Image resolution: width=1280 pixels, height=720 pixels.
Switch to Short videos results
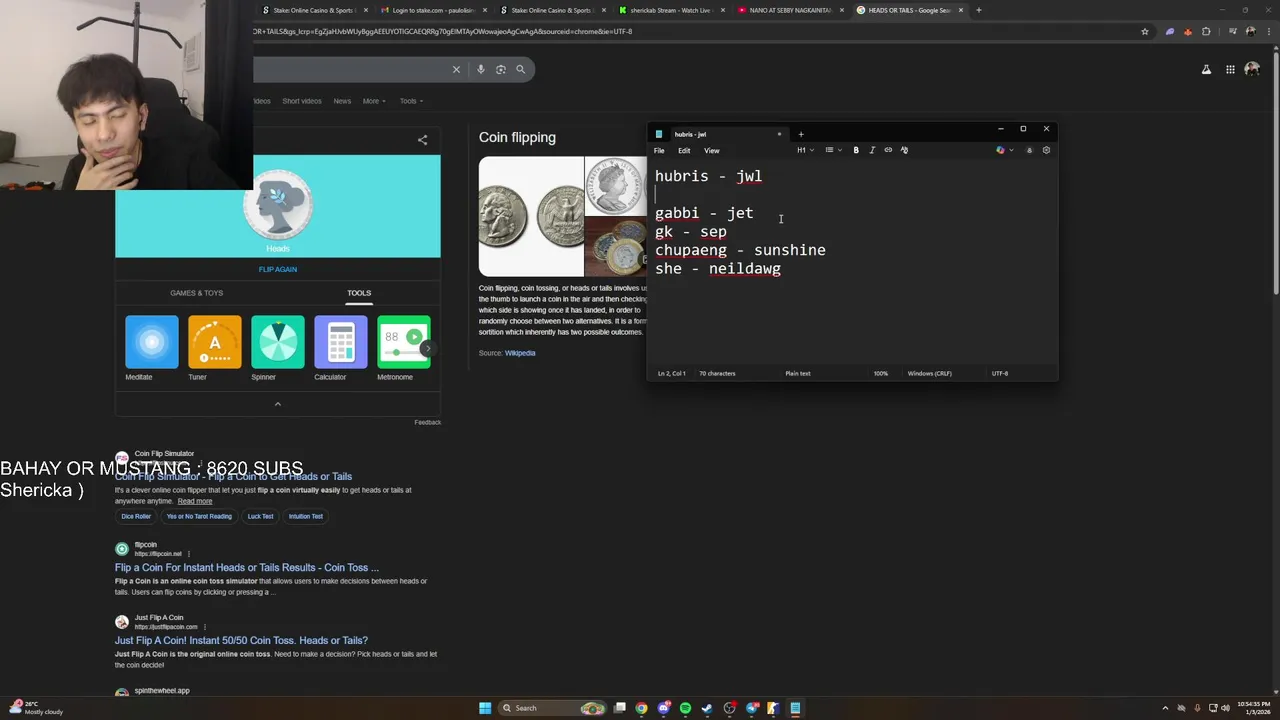(x=301, y=101)
